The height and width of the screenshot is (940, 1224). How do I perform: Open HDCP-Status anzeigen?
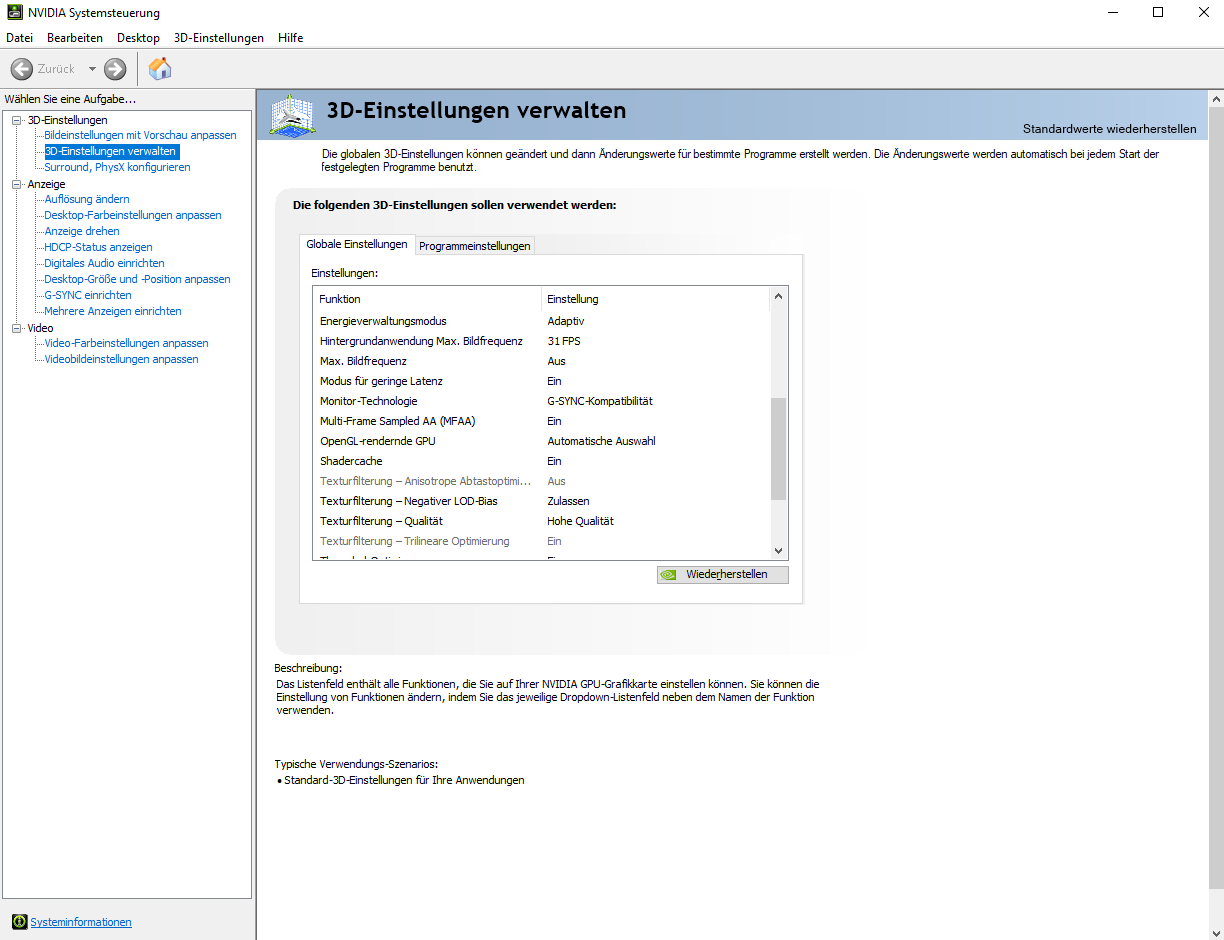98,247
